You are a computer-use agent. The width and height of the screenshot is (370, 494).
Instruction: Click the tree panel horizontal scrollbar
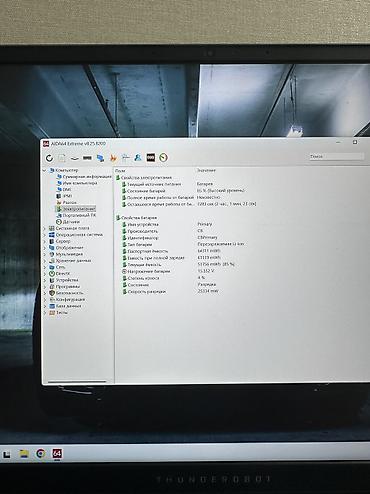click(77, 381)
